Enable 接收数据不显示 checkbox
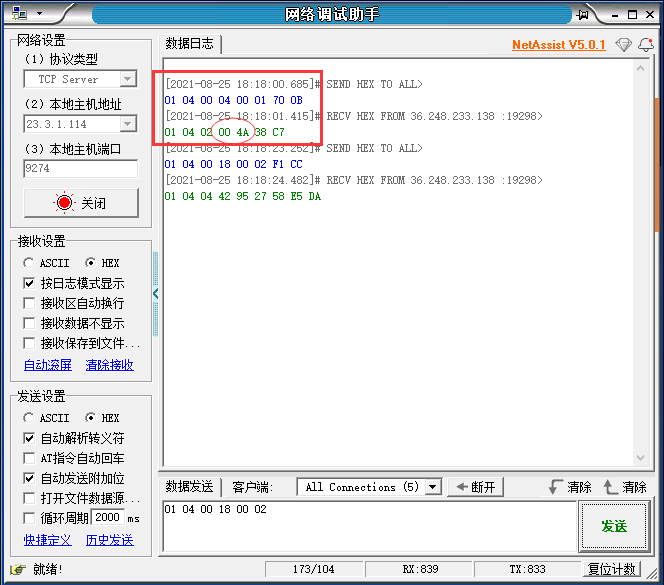664x585 pixels. [x=29, y=324]
